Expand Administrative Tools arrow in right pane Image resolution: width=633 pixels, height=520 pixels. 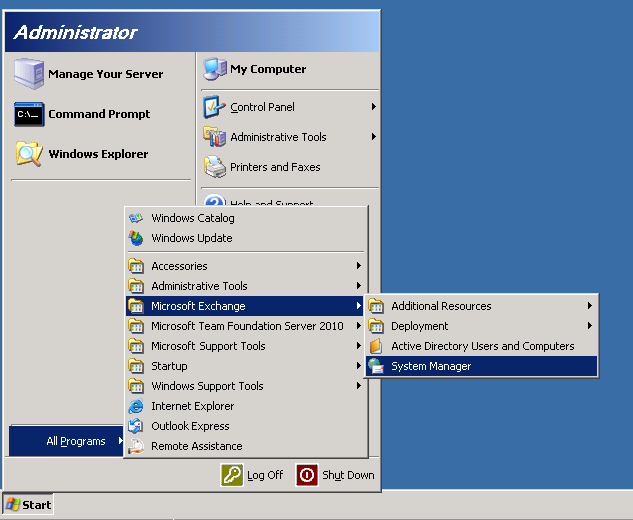(373, 137)
